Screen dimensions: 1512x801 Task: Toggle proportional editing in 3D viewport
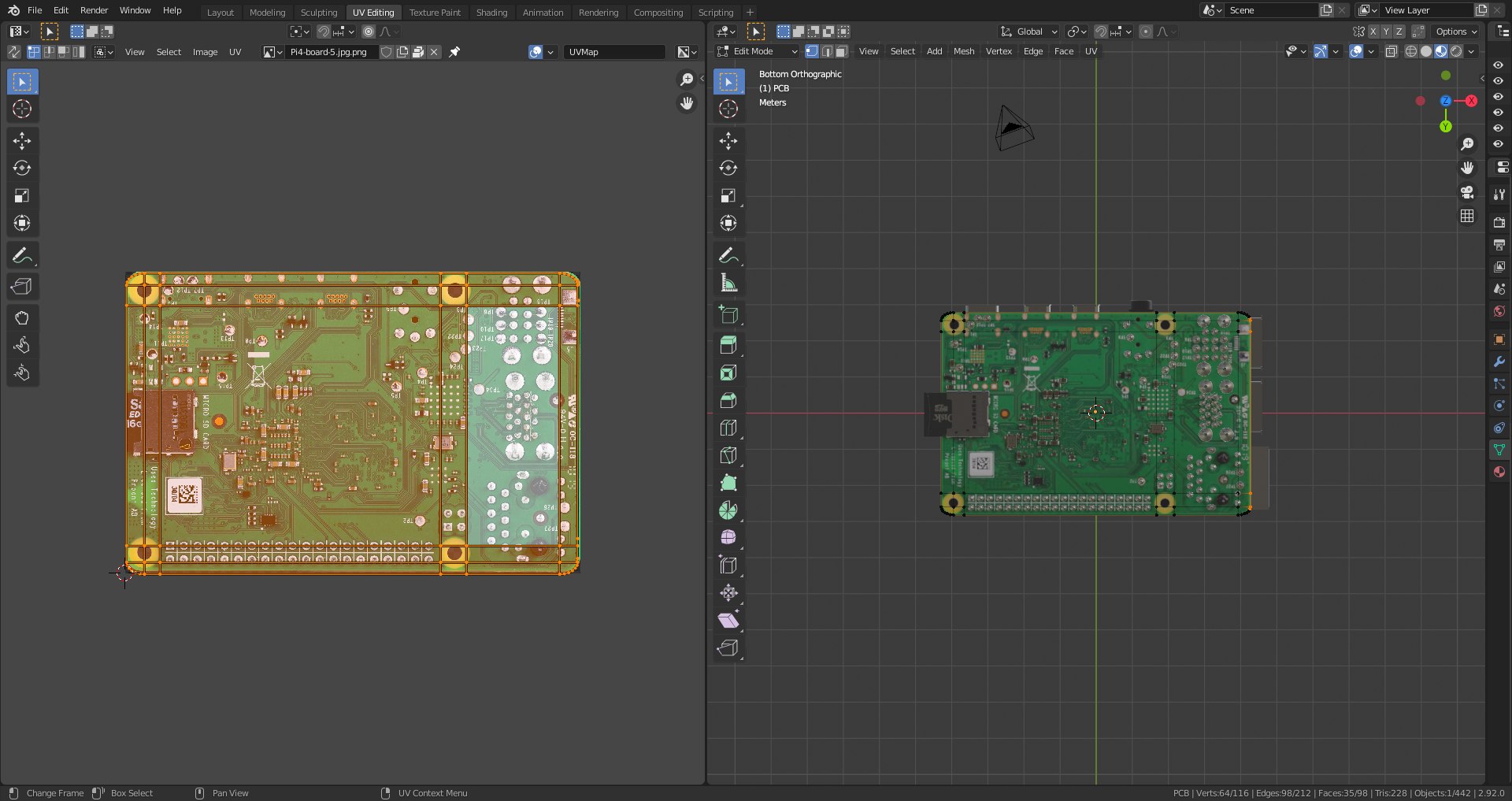click(1146, 32)
